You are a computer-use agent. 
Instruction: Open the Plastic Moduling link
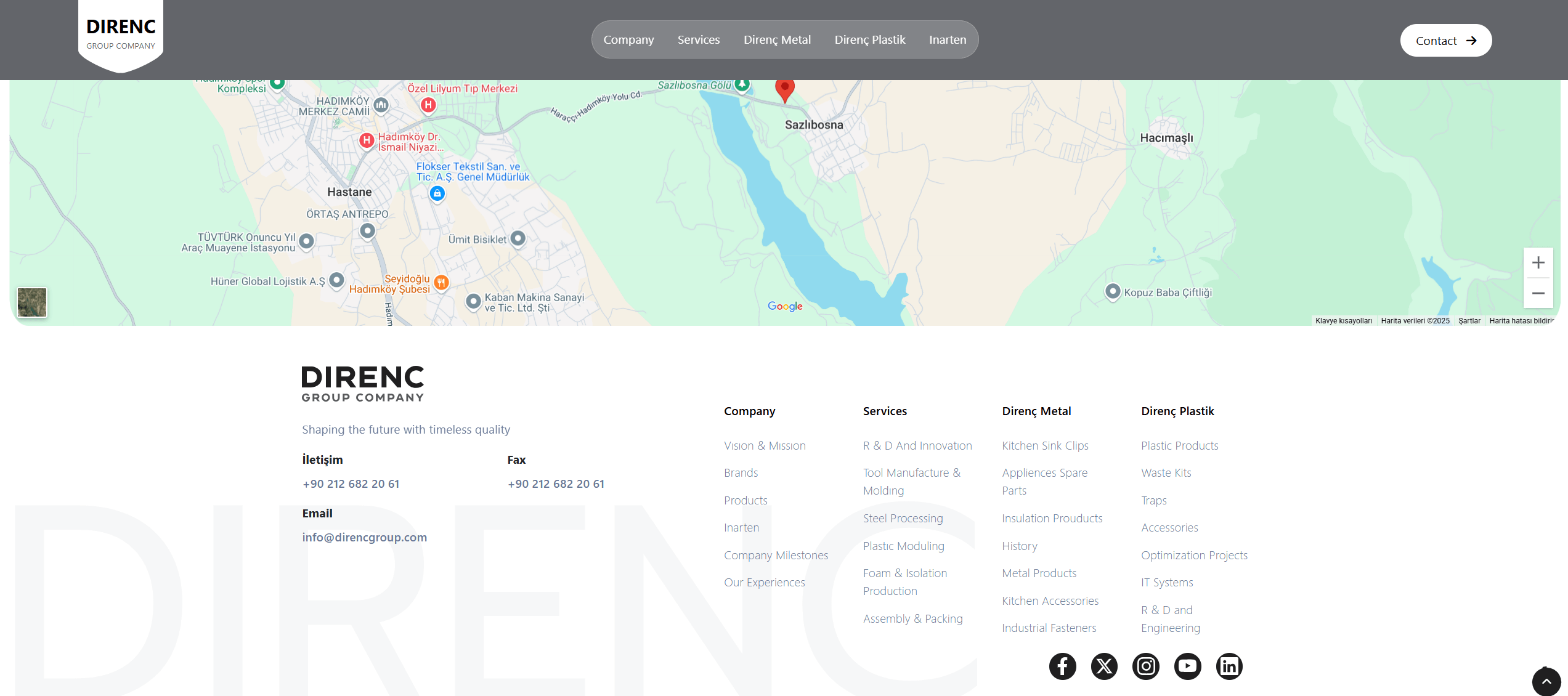point(903,546)
